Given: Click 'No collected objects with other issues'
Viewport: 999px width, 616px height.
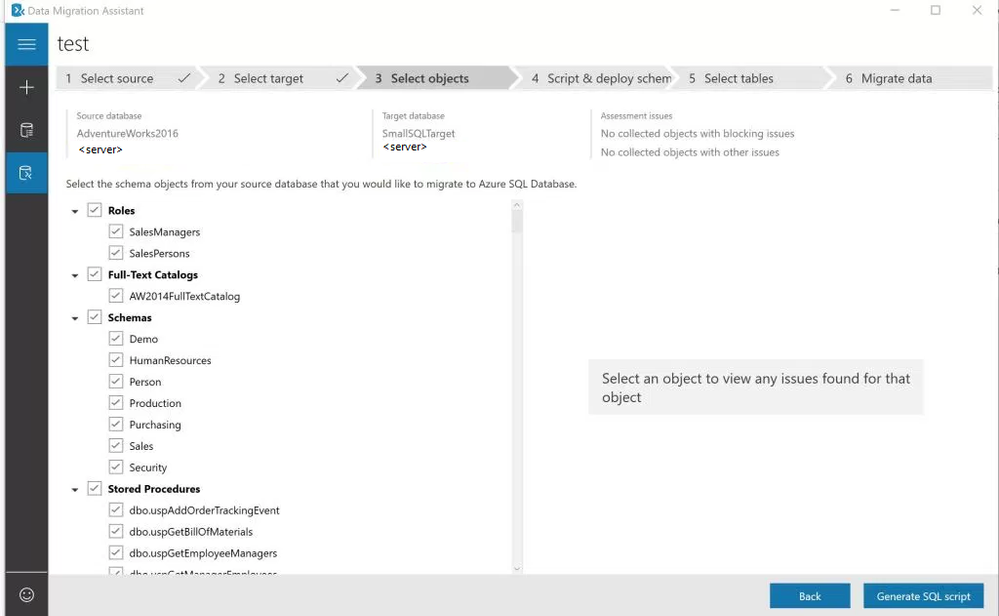Looking at the screenshot, I should point(689,152).
